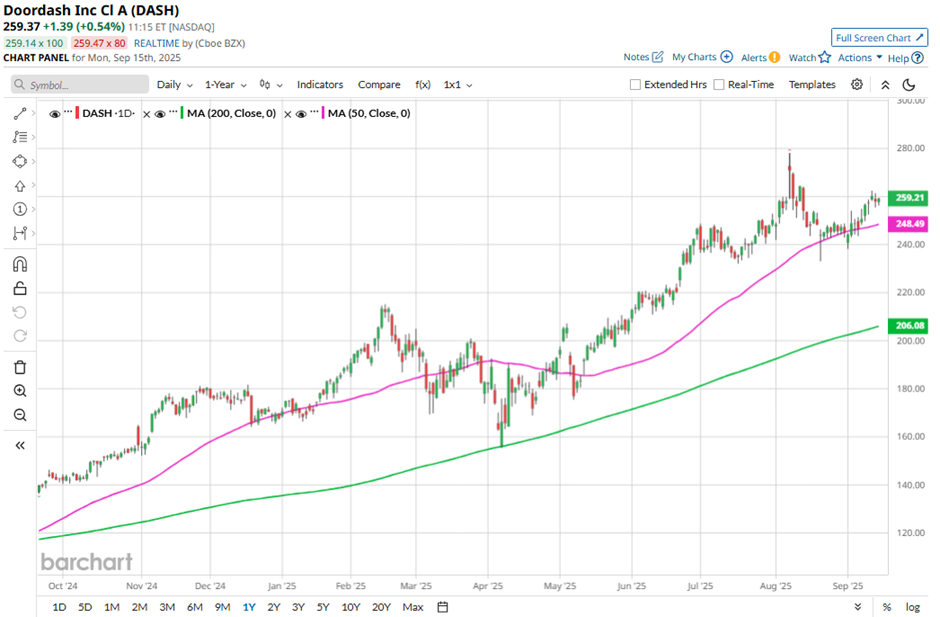The height and width of the screenshot is (617, 940).
Task: Toggle the lock drawings icon
Action: (x=20, y=288)
